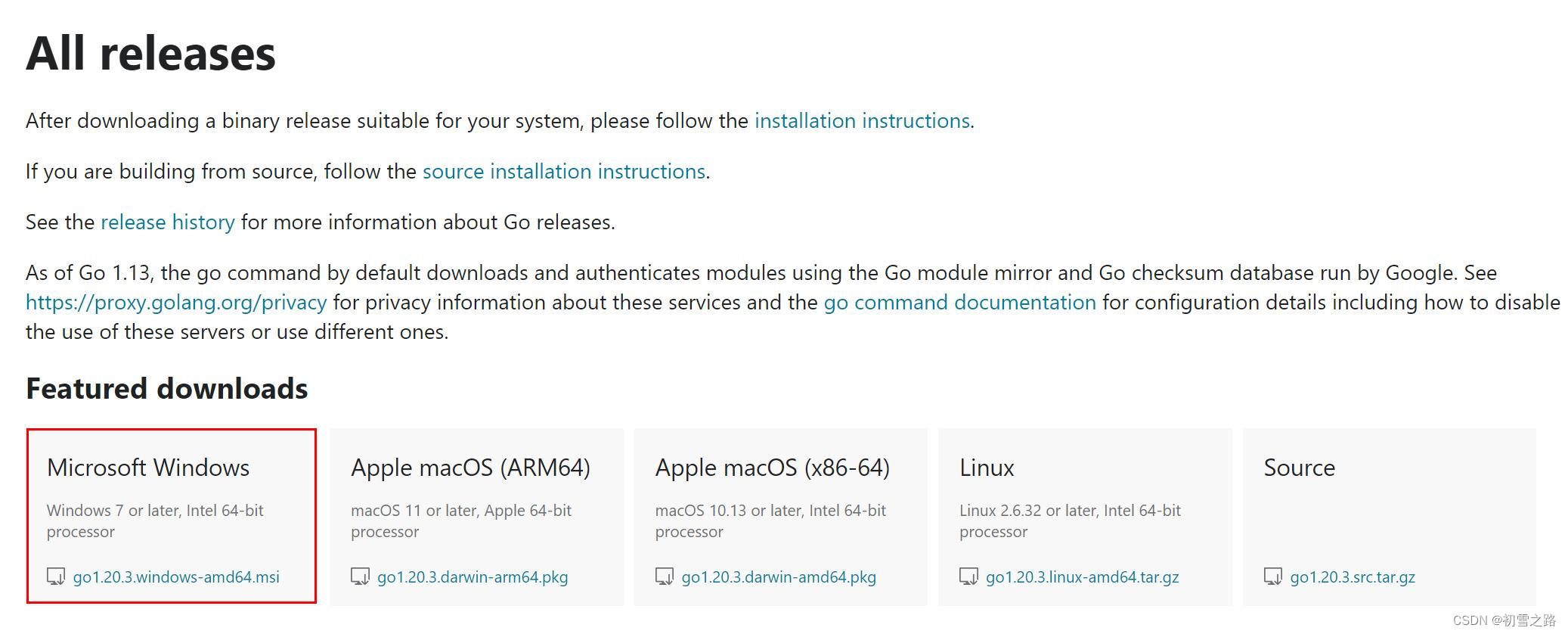Click the download icon beside go1.20.3.src.tar.gz

(1273, 577)
